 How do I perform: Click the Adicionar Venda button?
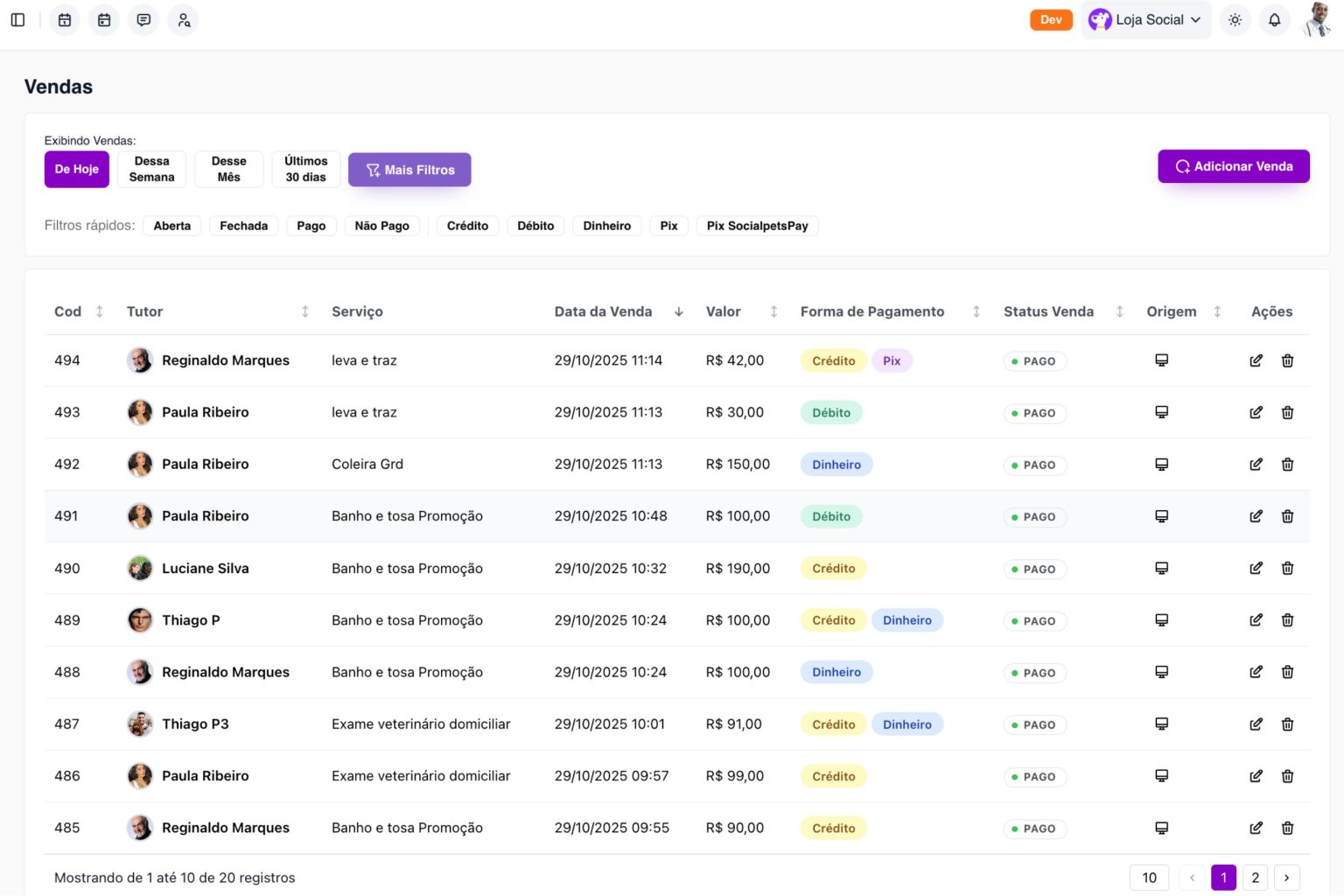click(x=1233, y=166)
